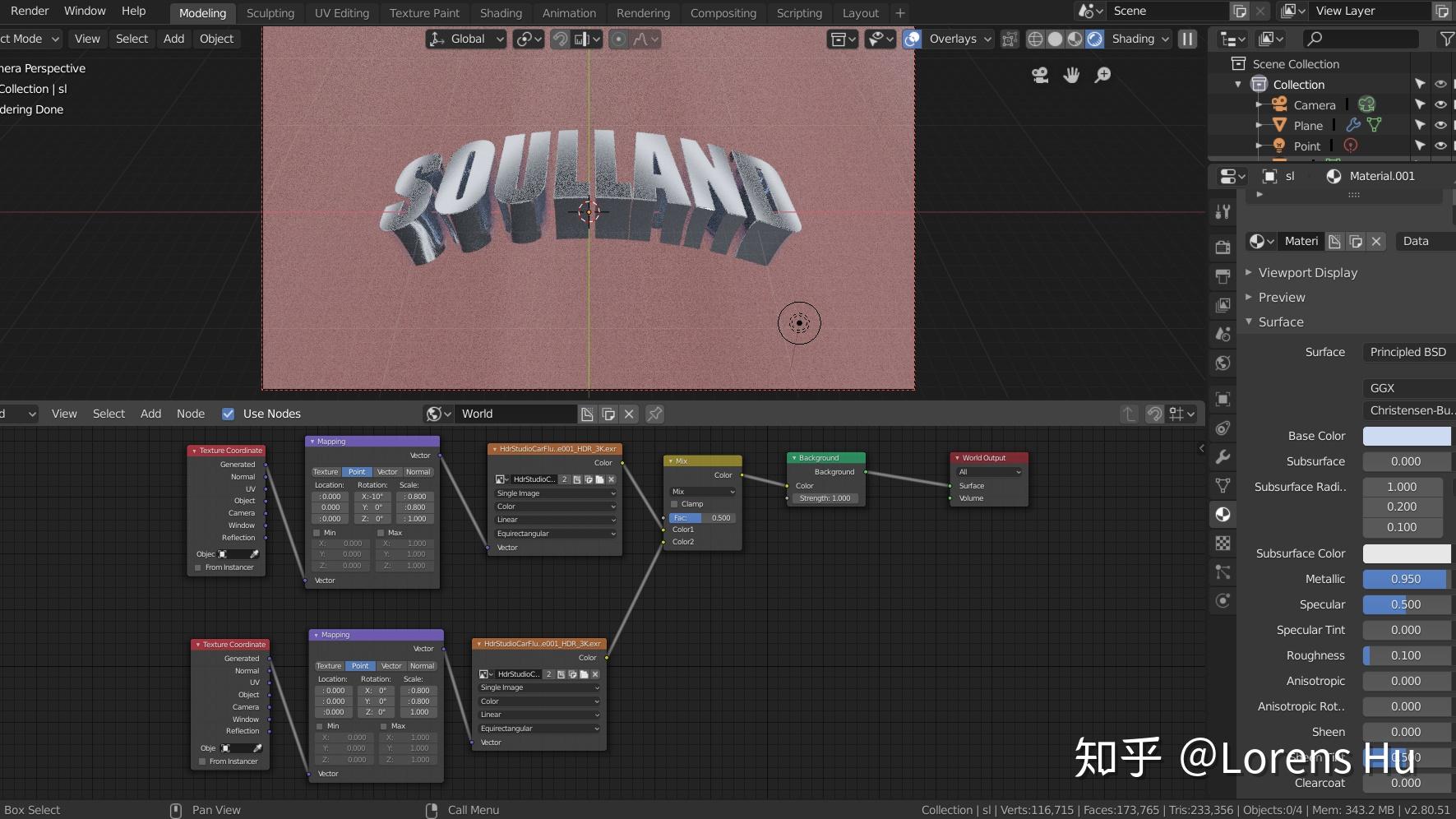Click the zoom magnifier icon in viewport
1456x819 pixels.
click(x=1102, y=75)
